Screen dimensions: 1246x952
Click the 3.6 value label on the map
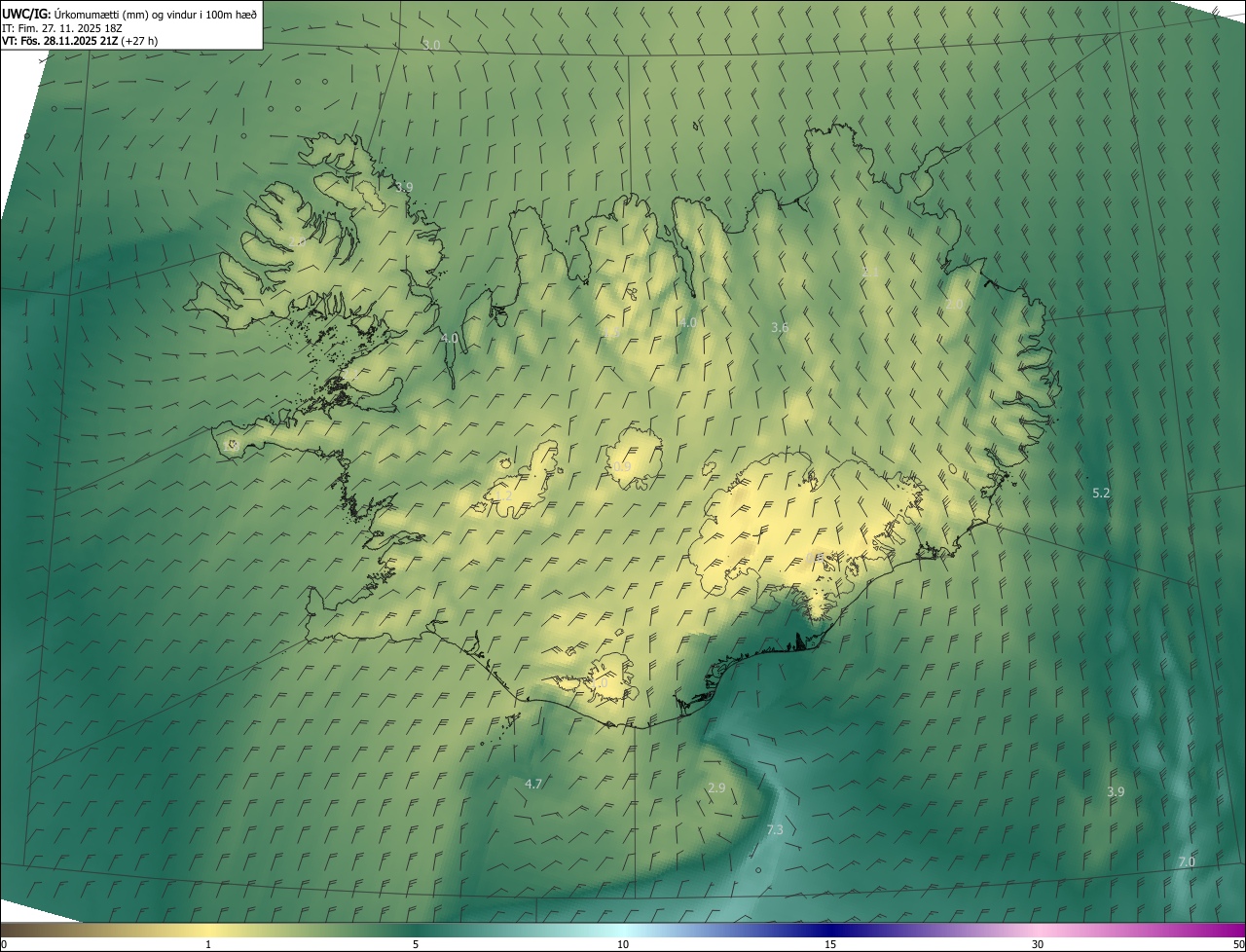[x=779, y=328]
